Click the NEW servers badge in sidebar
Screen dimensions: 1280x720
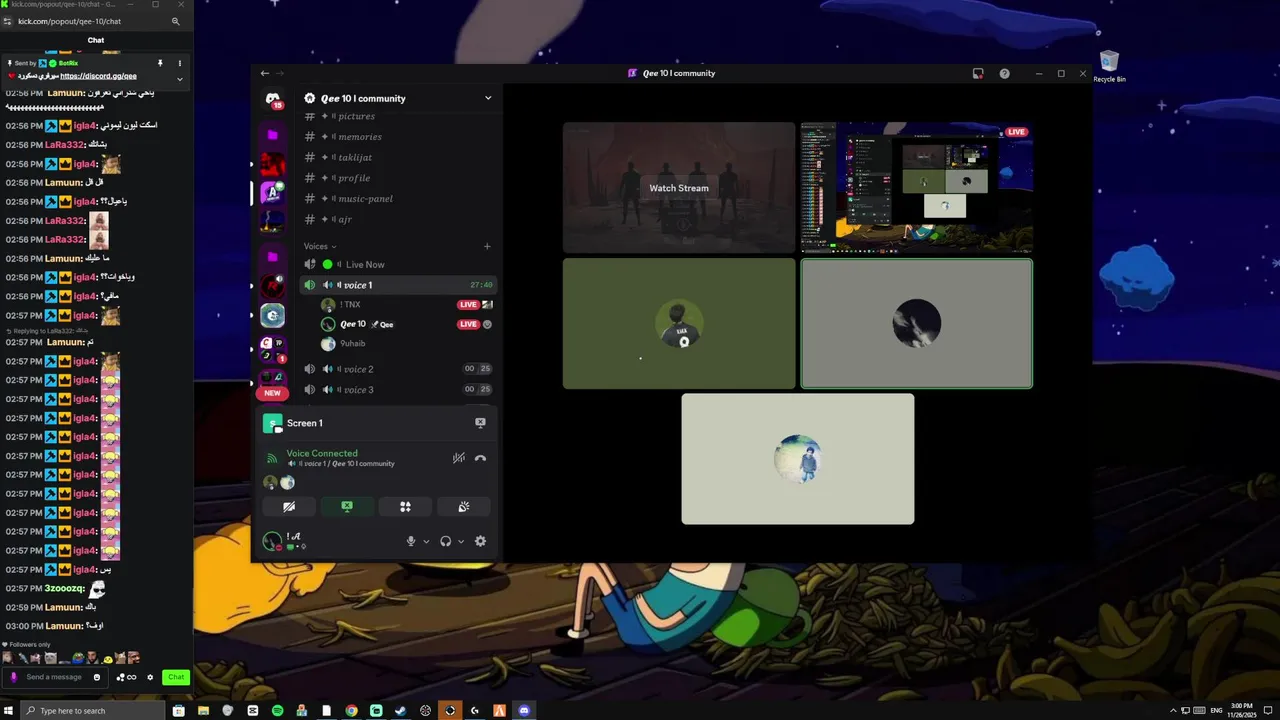(x=272, y=393)
